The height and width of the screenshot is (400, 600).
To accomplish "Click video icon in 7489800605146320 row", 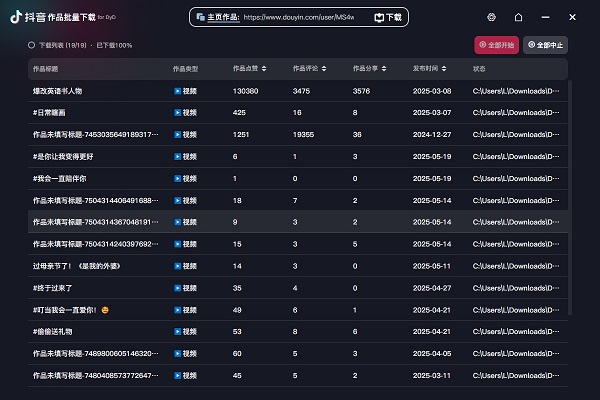I will point(178,354).
